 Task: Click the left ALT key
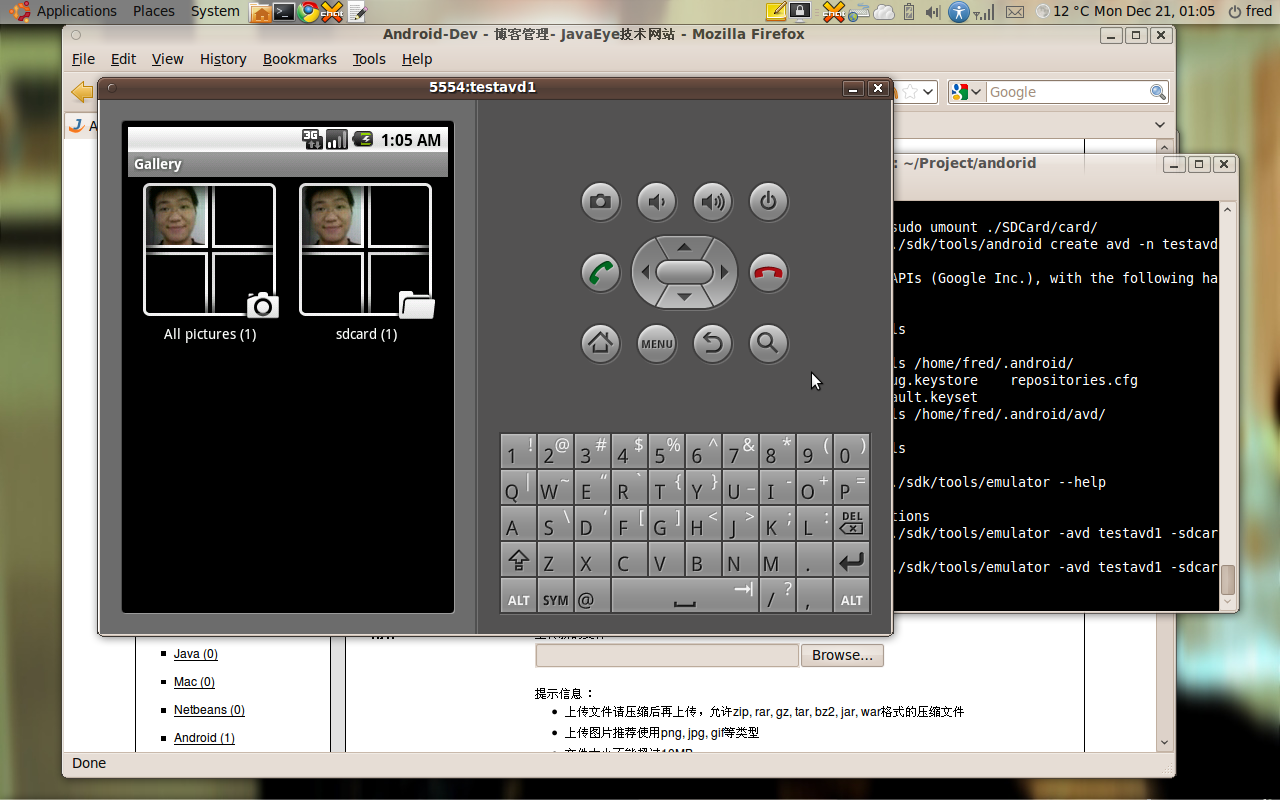518,596
